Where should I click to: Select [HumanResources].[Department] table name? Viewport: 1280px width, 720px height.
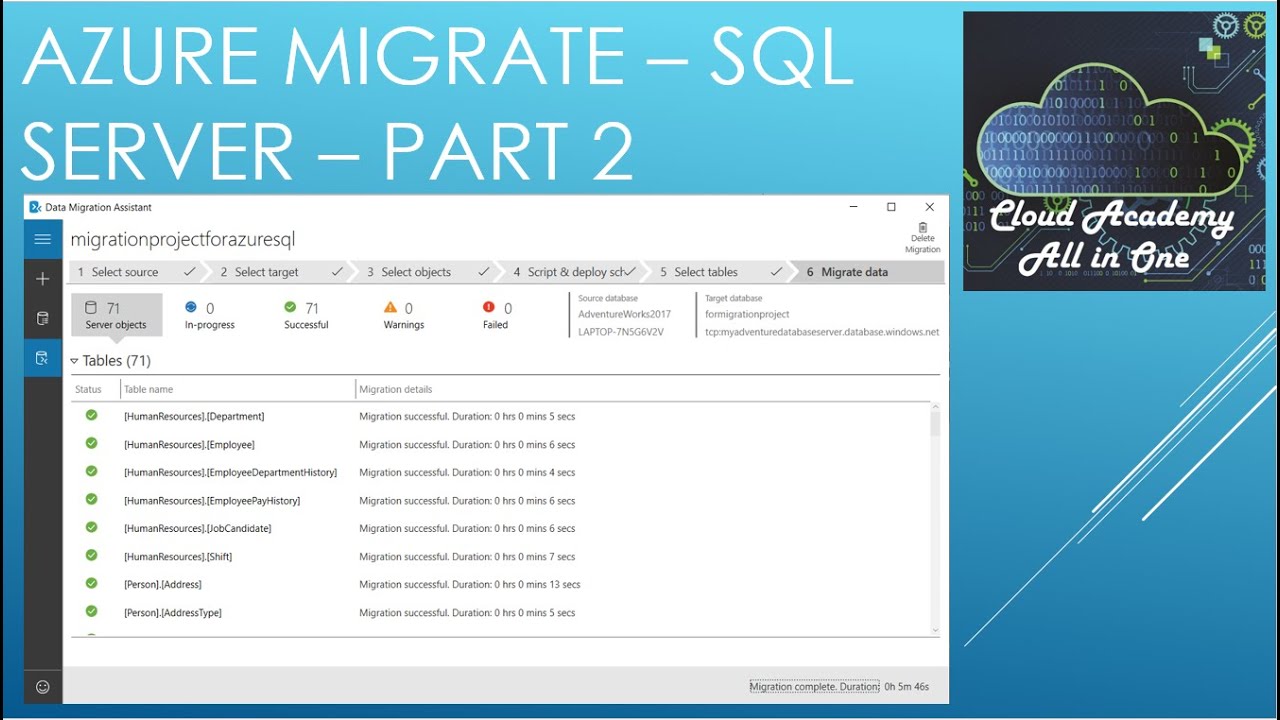point(194,416)
